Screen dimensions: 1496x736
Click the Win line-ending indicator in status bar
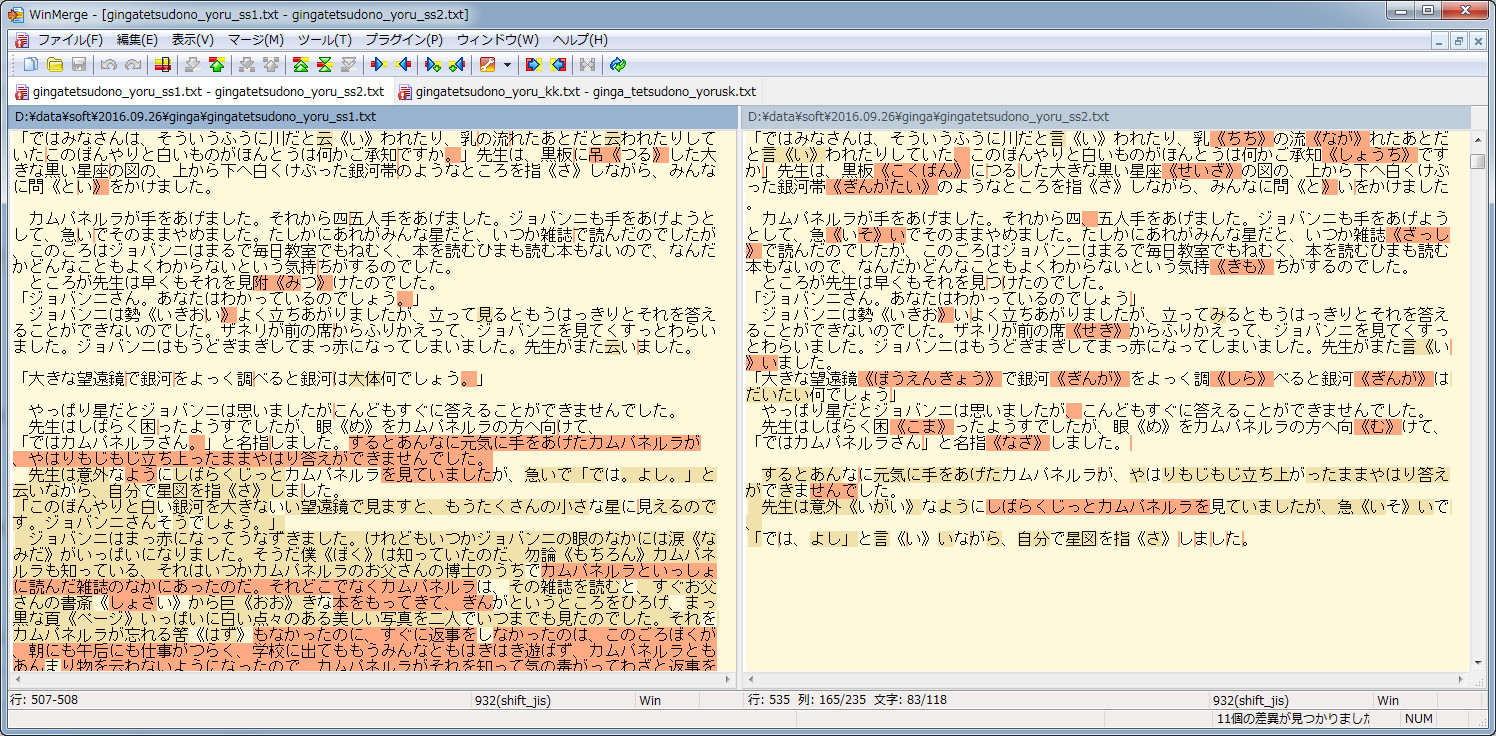click(x=653, y=700)
